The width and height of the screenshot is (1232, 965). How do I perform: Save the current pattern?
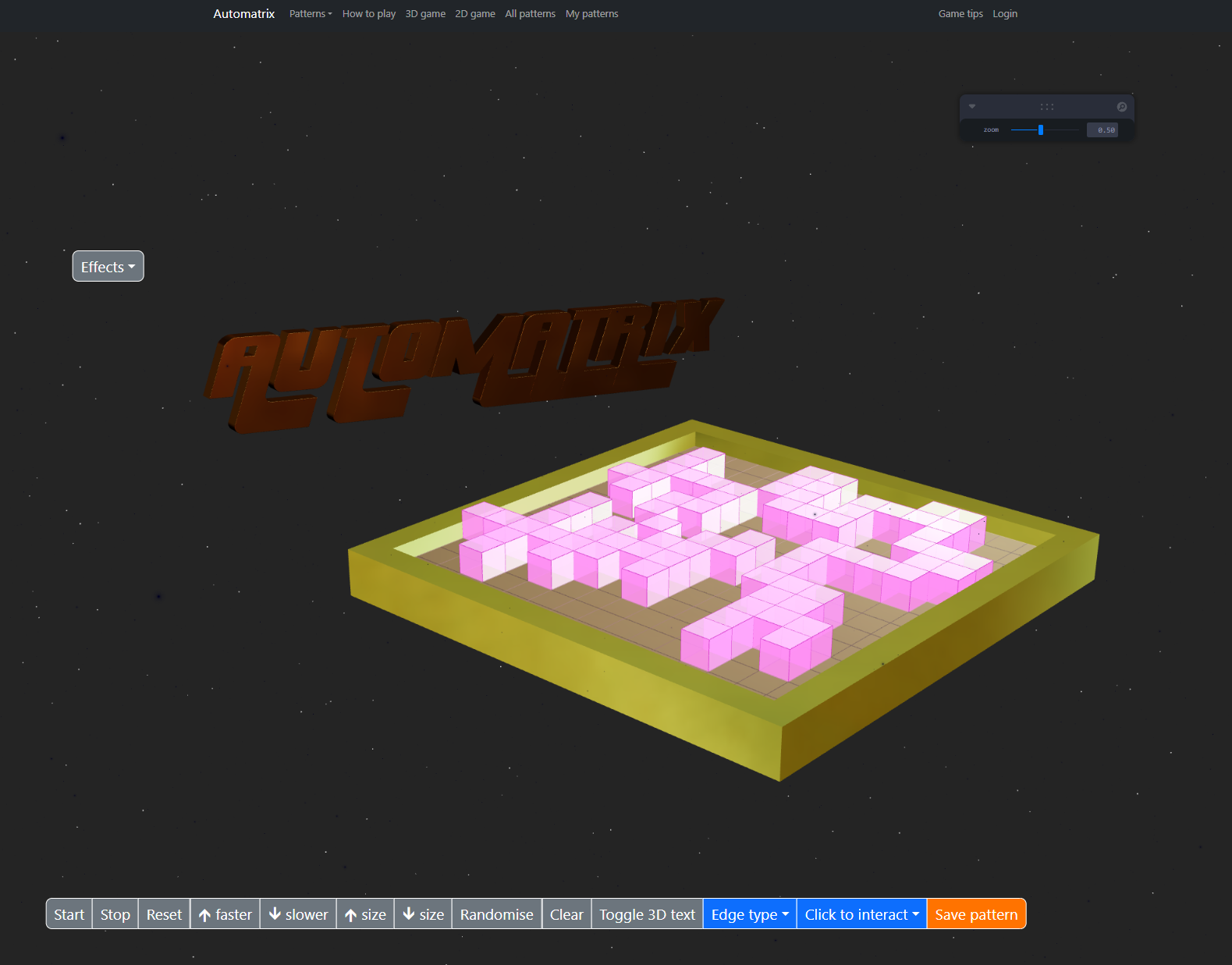[976, 914]
